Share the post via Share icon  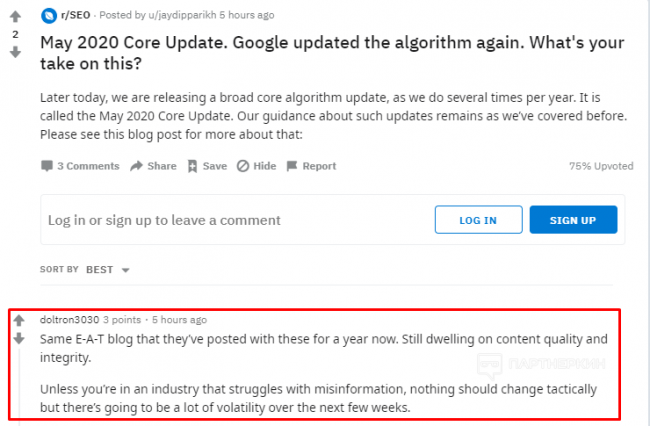(137, 166)
